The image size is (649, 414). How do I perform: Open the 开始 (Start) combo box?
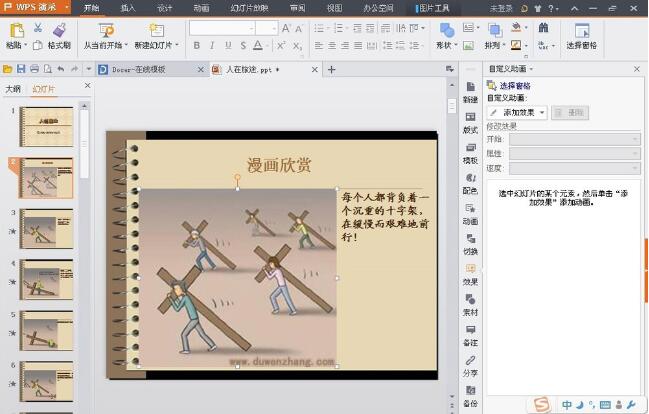[x=574, y=139]
